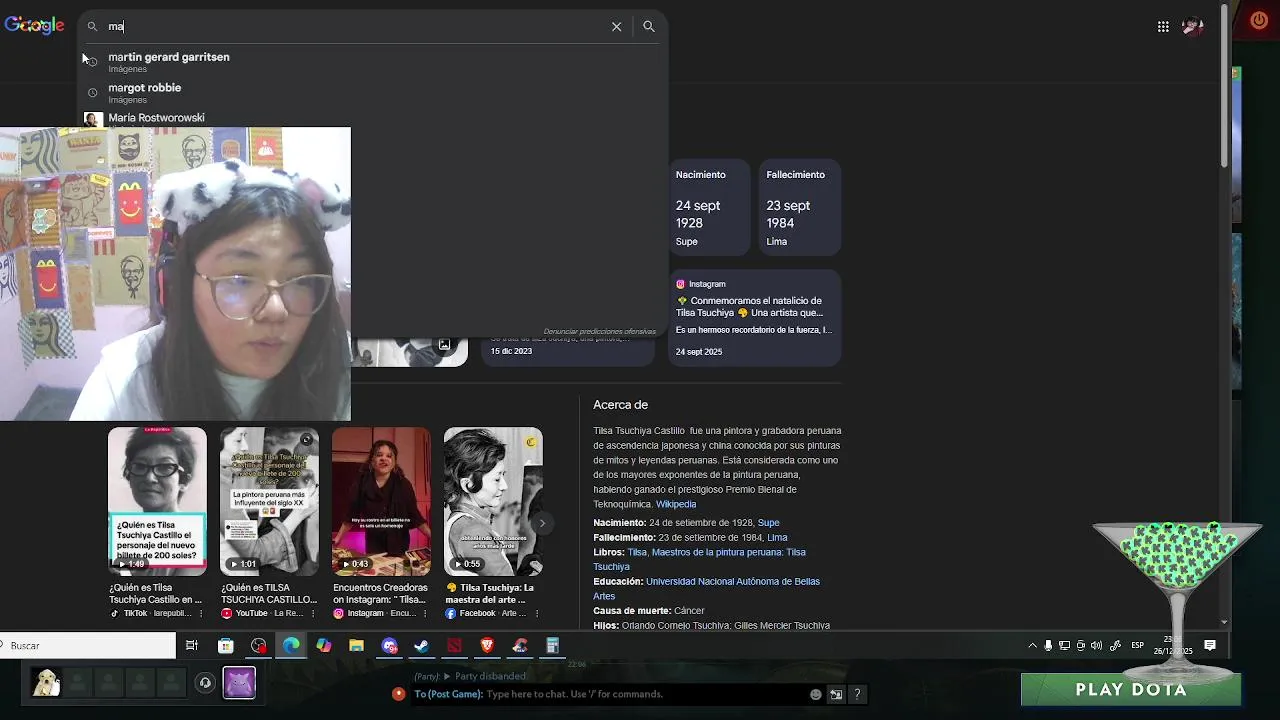The height and width of the screenshot is (720, 1280).
Task: Play the YouTube 1:01 Tilsa video
Action: 269,501
